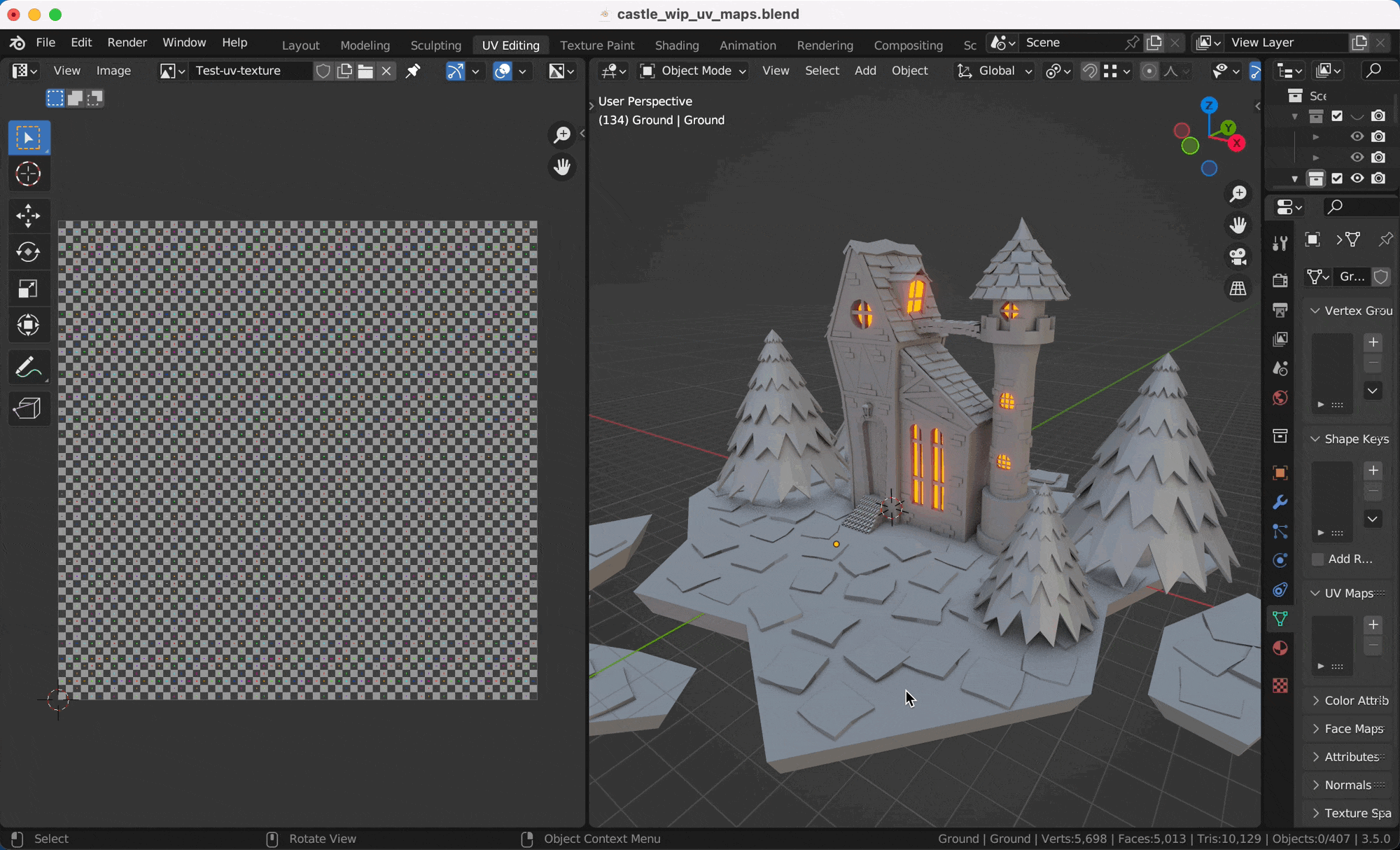Click the pan hand icon in UV editor

click(x=562, y=167)
